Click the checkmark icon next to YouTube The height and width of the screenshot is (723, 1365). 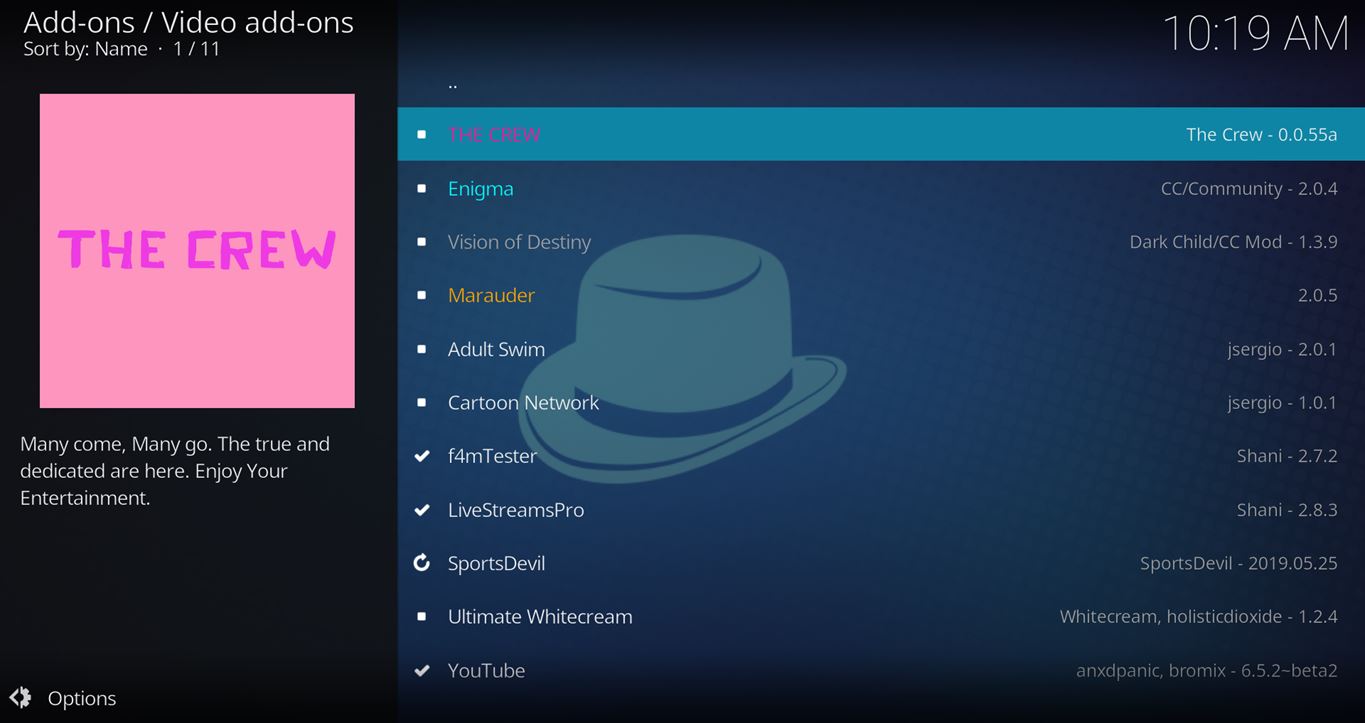421,670
